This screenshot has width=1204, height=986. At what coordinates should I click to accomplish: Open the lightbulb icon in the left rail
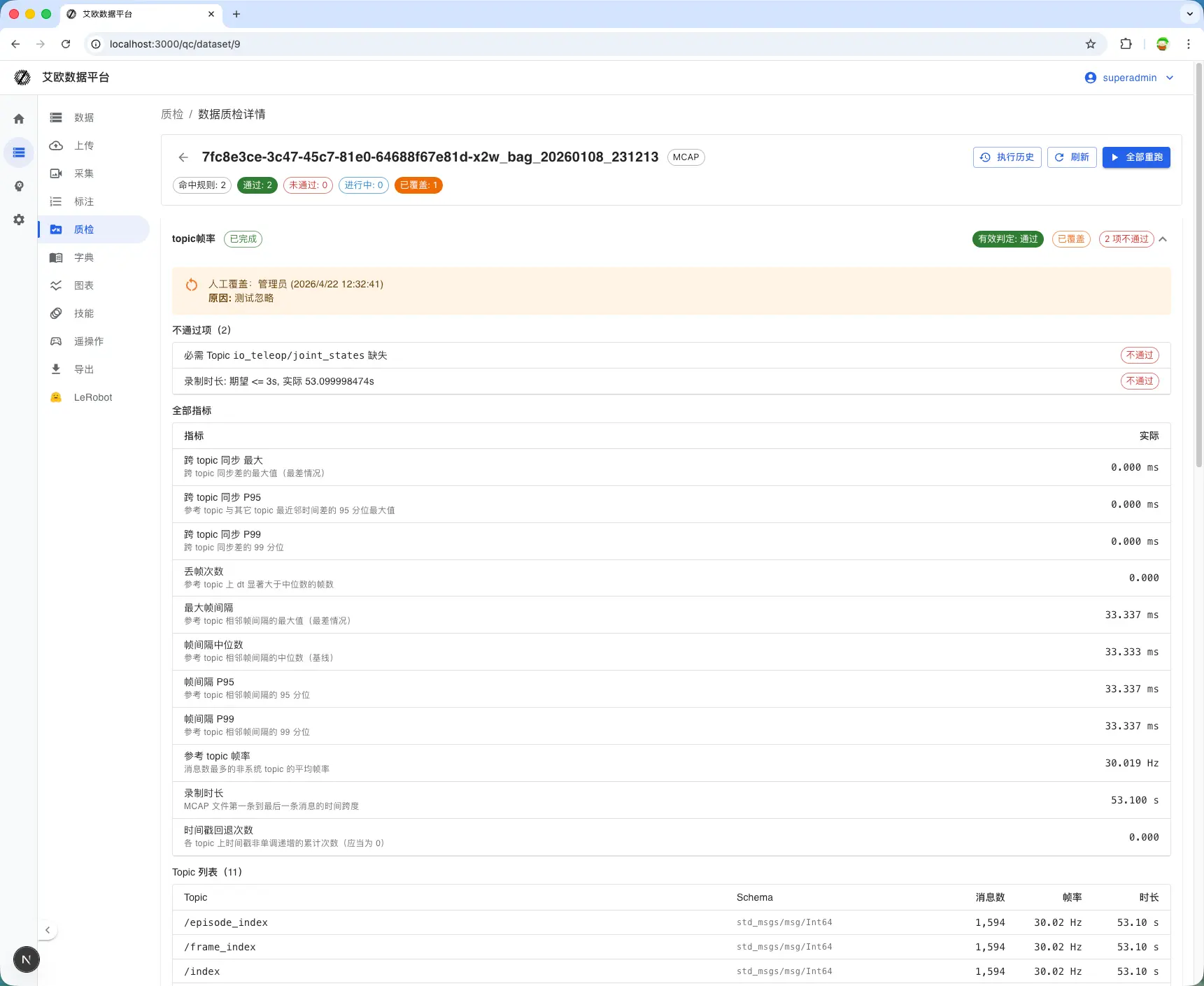[x=19, y=186]
